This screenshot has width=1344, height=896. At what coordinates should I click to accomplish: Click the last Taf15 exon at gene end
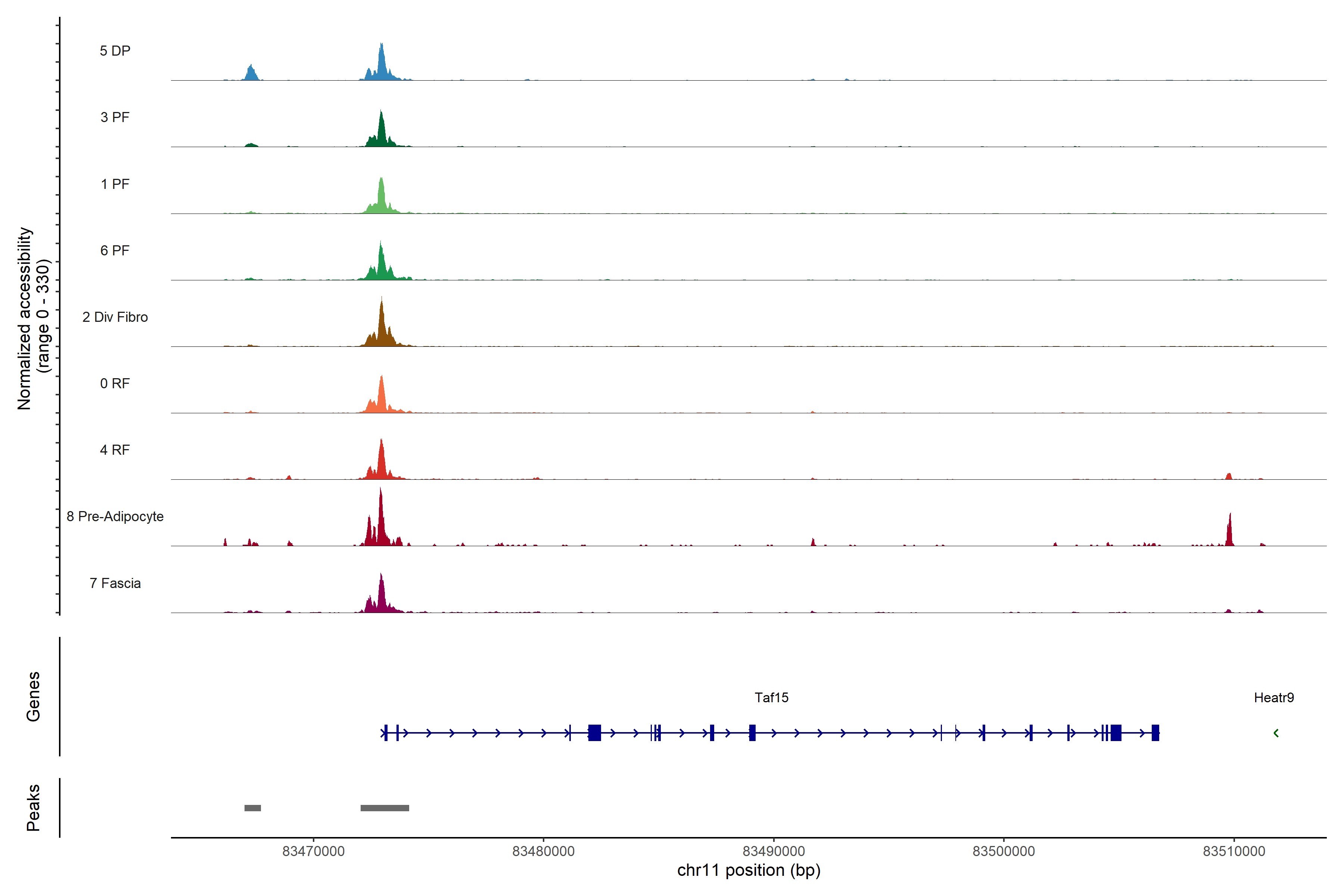tap(1155, 732)
